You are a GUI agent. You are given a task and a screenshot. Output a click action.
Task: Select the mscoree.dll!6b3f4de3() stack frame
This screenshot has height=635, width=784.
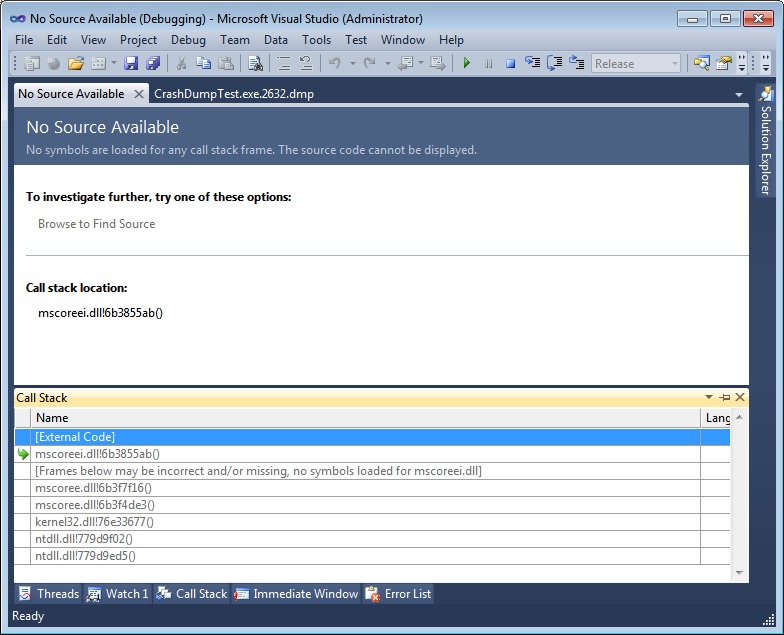coord(372,505)
